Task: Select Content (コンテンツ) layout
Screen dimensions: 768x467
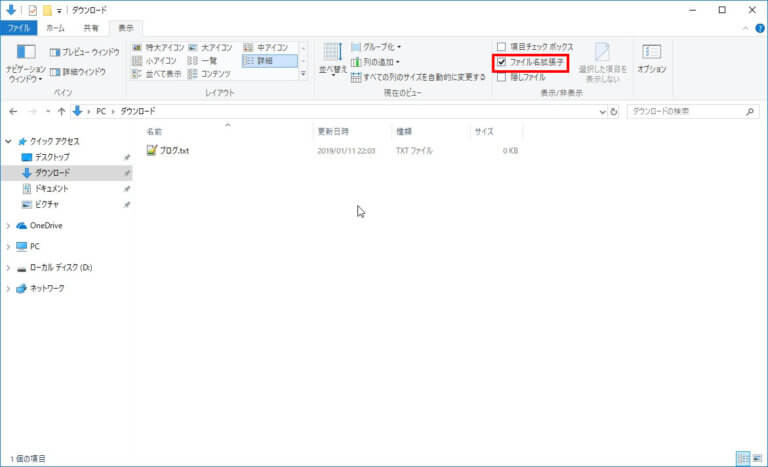Action: pos(209,74)
